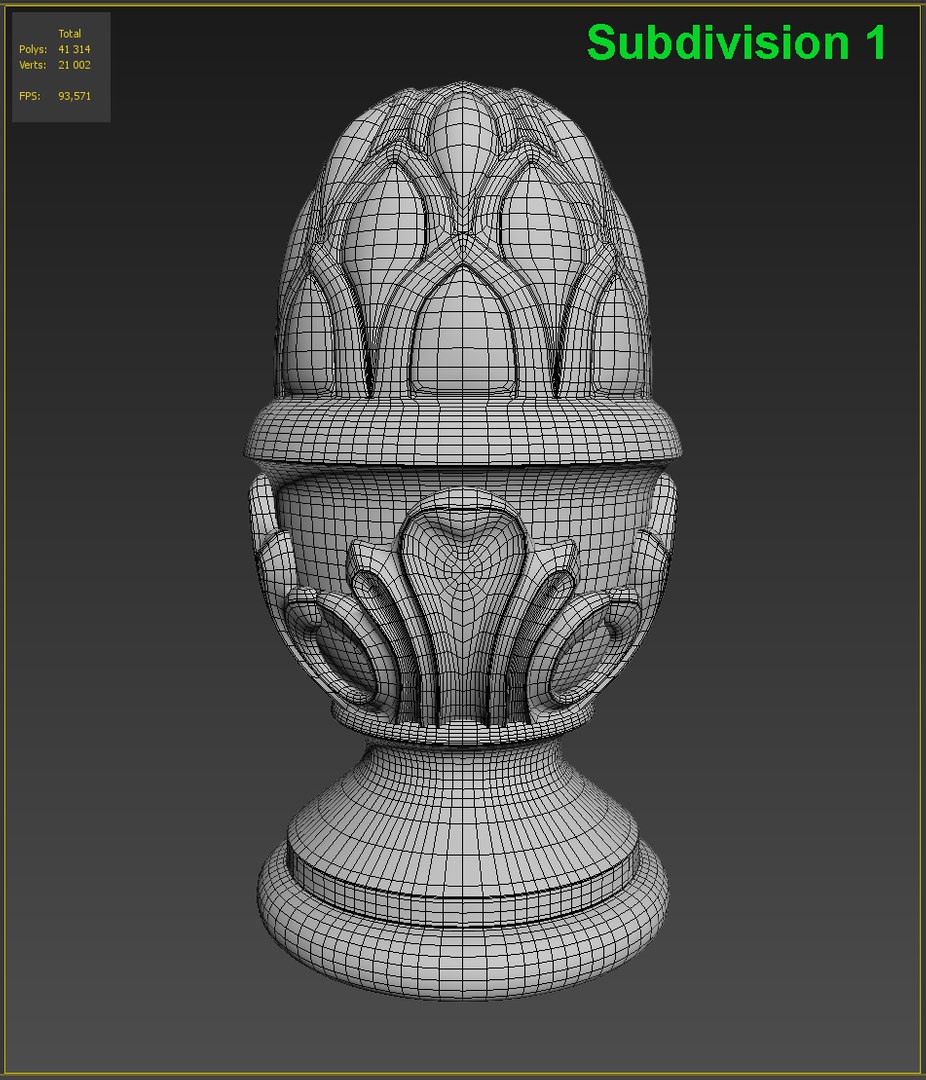The height and width of the screenshot is (1080, 926).
Task: Click the Verts count value 21 002
Action: click(x=74, y=65)
